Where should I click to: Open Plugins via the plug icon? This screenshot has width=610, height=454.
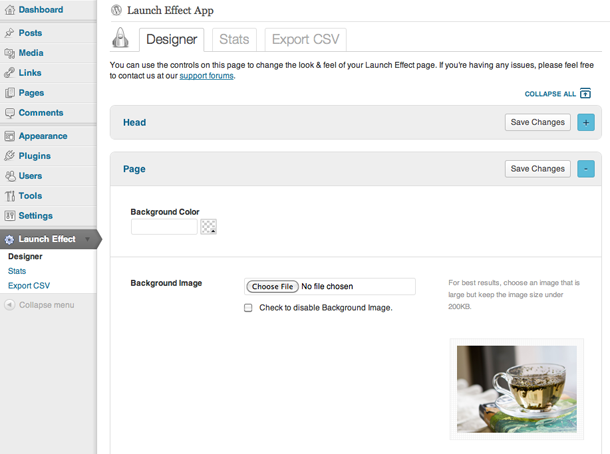tap(10, 156)
